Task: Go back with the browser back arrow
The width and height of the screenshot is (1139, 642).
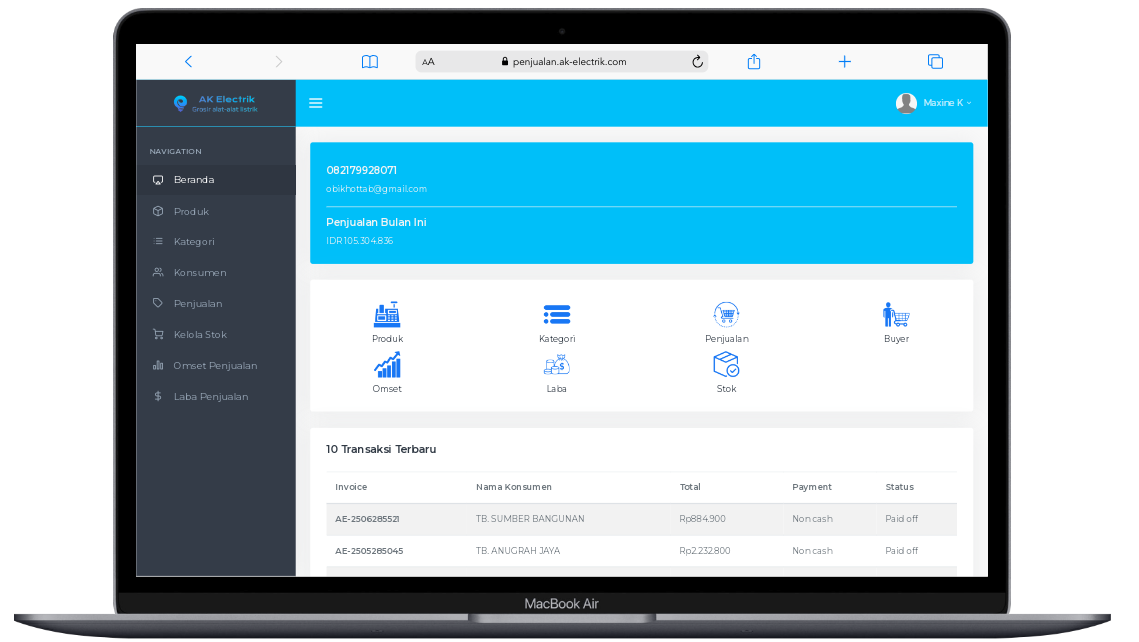Action: (x=188, y=62)
